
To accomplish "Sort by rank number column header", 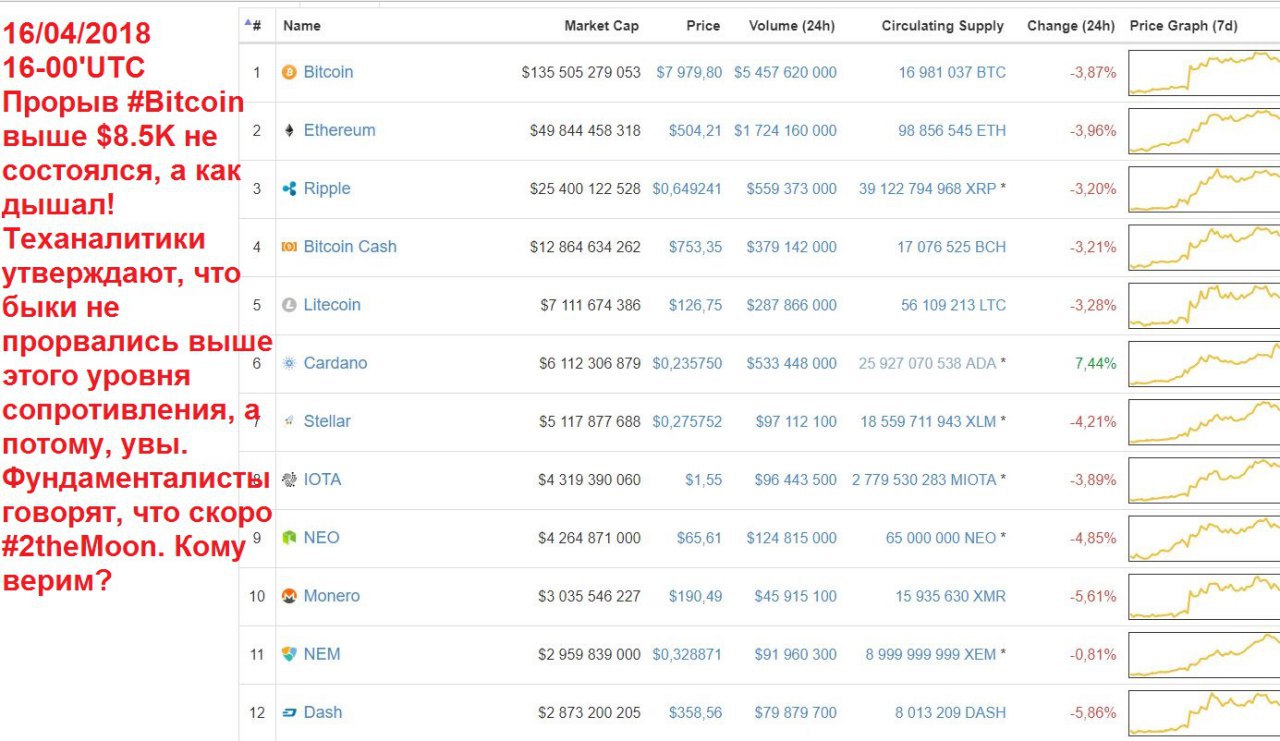I will [253, 26].
